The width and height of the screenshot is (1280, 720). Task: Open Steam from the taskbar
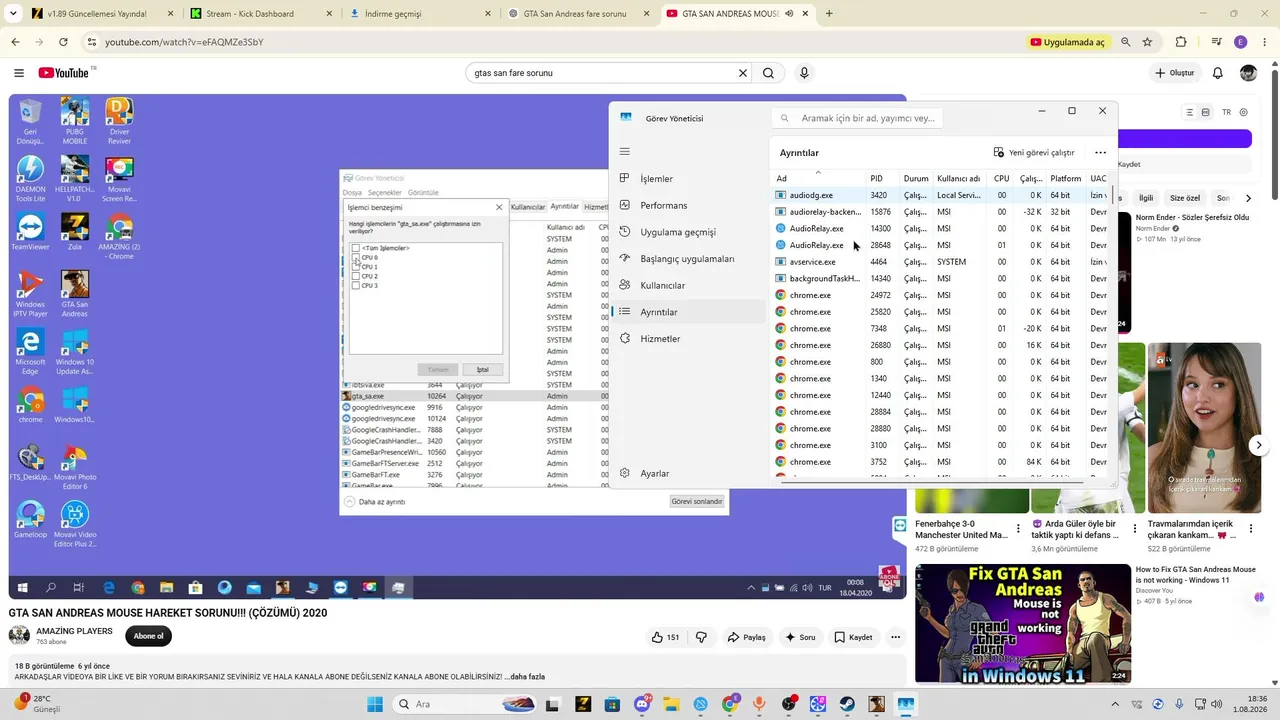tap(847, 704)
